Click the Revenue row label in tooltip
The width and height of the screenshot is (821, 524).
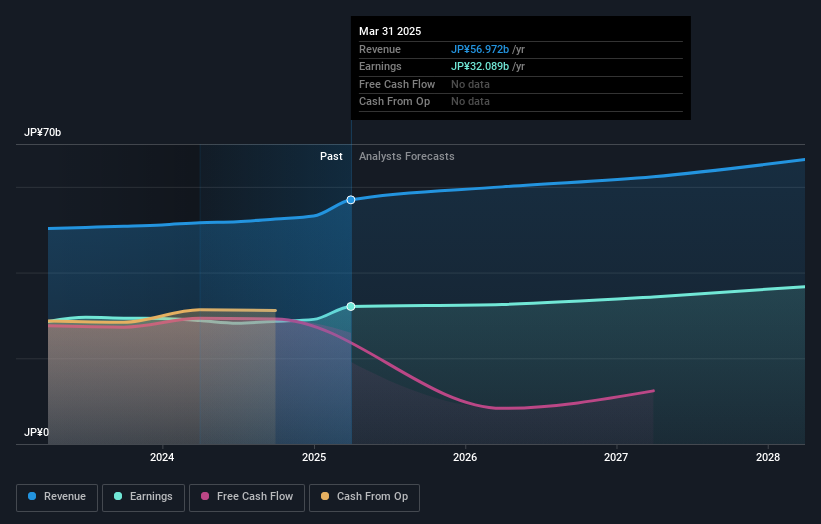click(x=380, y=49)
